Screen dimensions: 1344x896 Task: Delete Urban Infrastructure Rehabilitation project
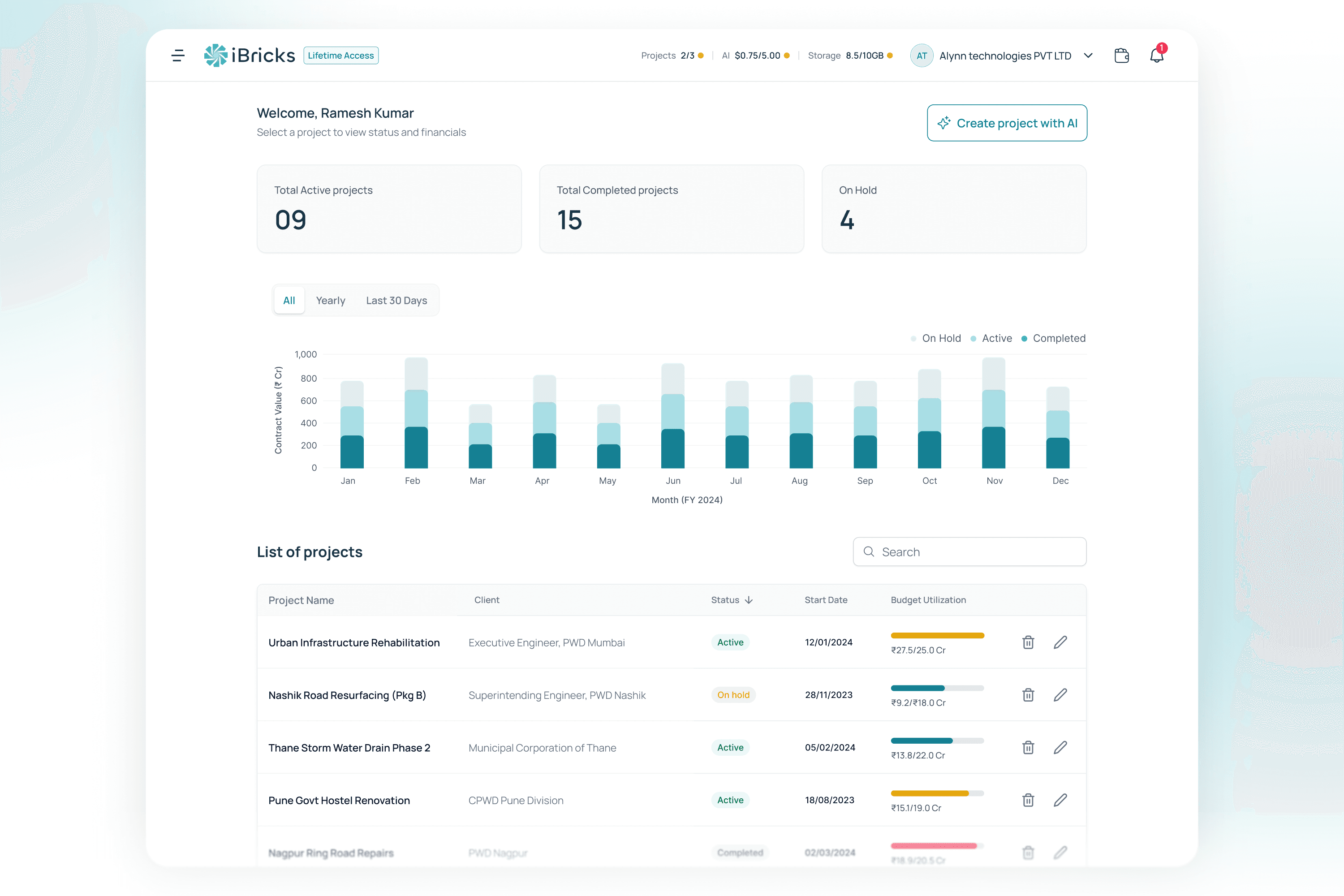(1028, 642)
